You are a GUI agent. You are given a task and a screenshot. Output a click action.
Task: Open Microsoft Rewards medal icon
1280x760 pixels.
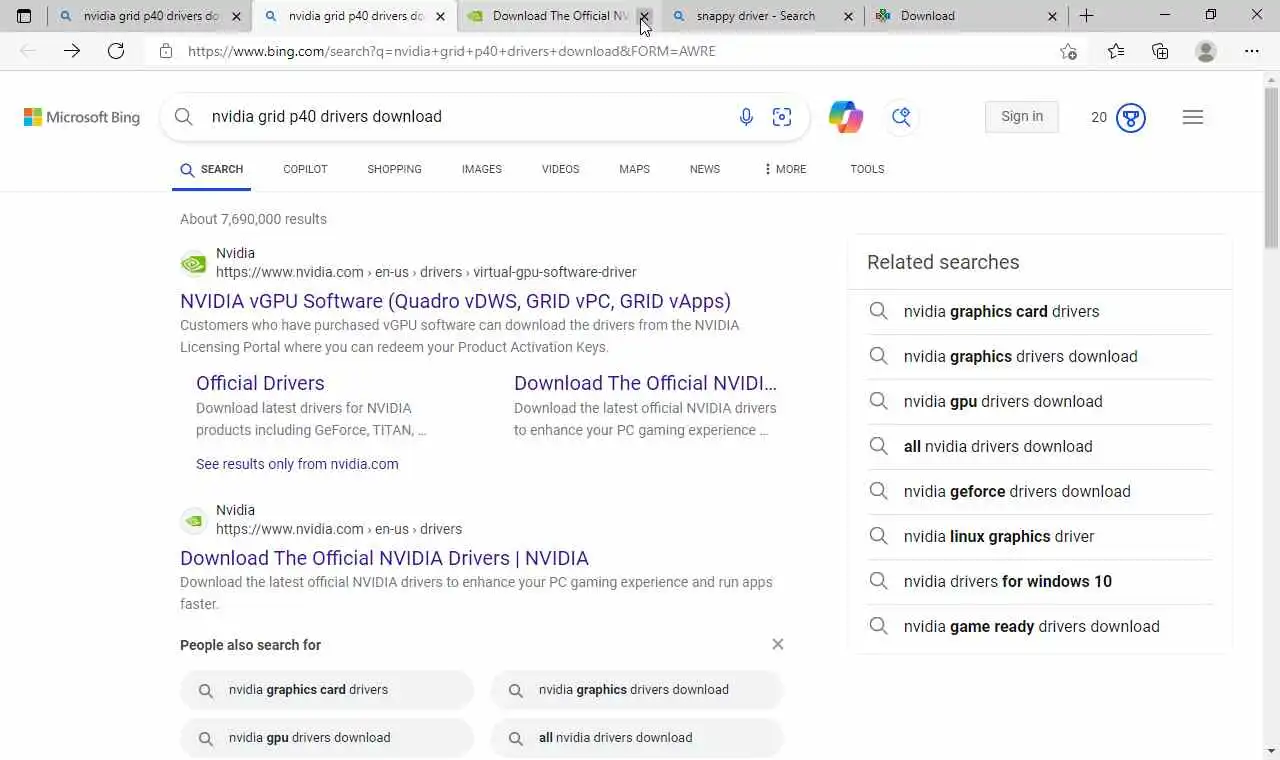[x=1131, y=117]
